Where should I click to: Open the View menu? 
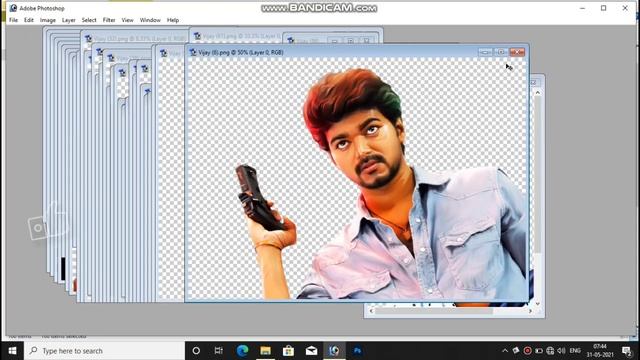coord(127,20)
